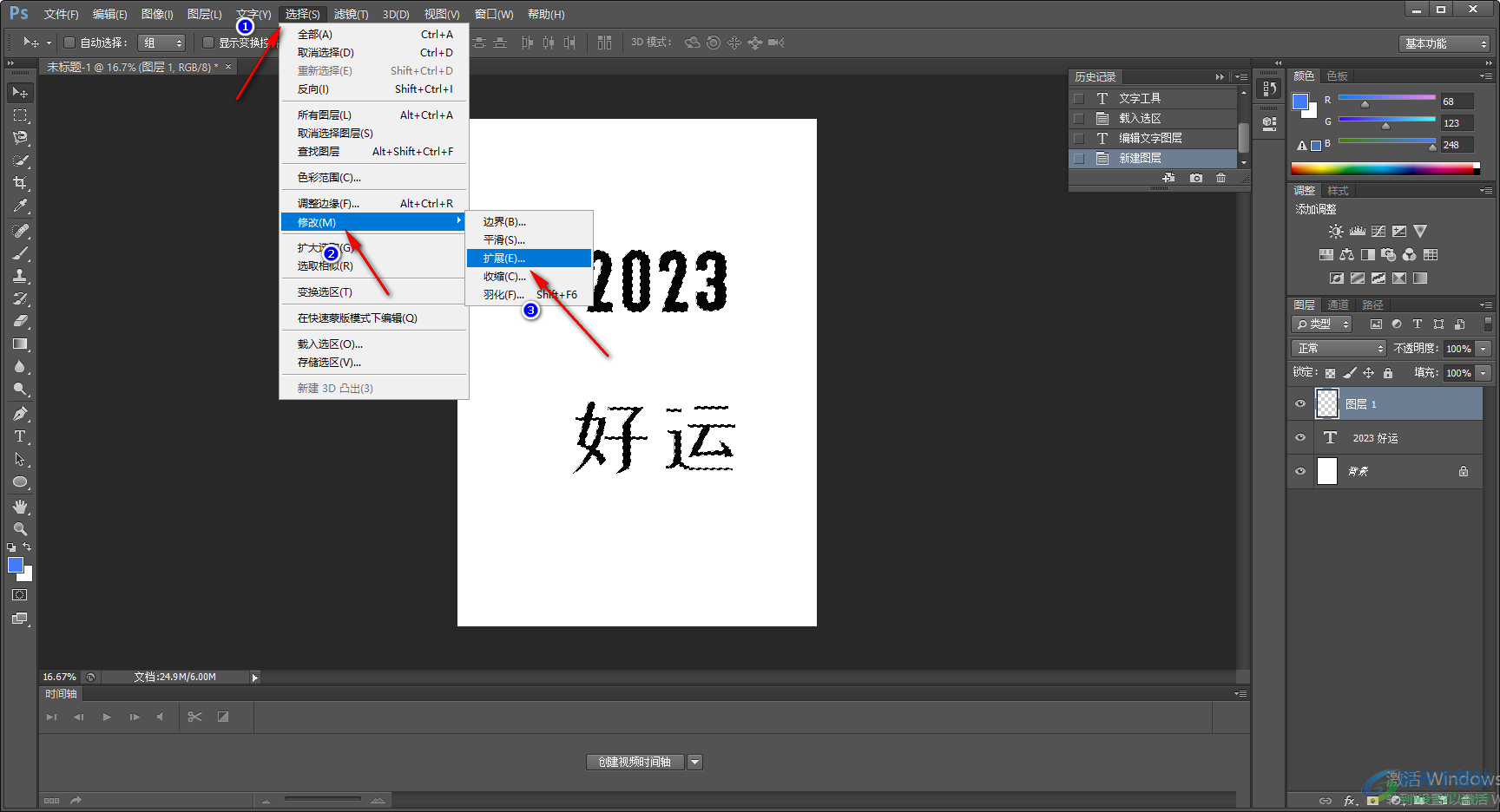Select the 图层 1 layer thumbnail
Image resolution: width=1500 pixels, height=812 pixels.
point(1327,404)
